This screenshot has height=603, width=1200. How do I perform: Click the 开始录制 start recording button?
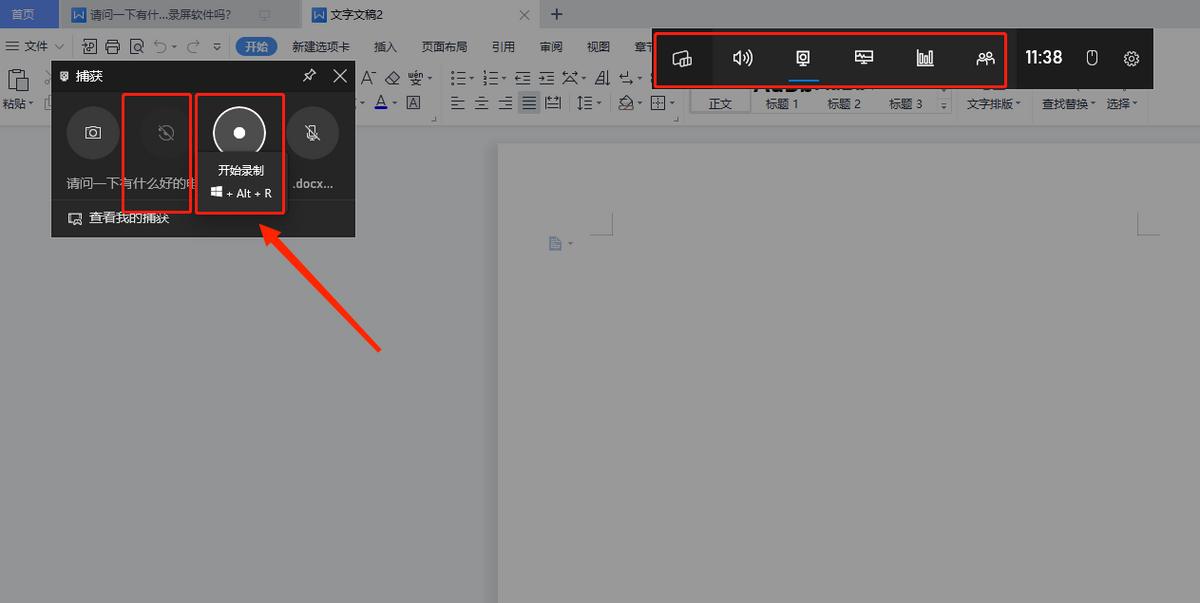tap(239, 132)
